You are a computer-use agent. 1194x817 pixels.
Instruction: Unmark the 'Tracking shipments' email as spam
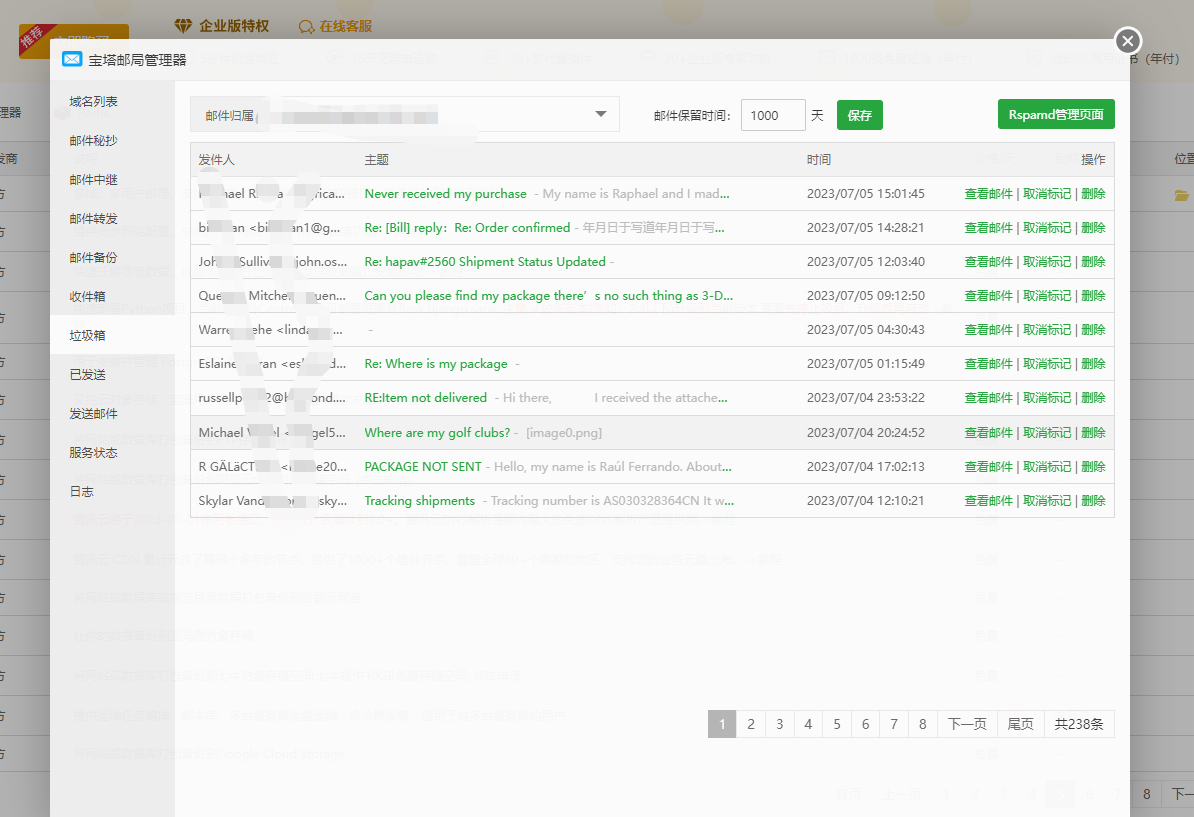1046,501
